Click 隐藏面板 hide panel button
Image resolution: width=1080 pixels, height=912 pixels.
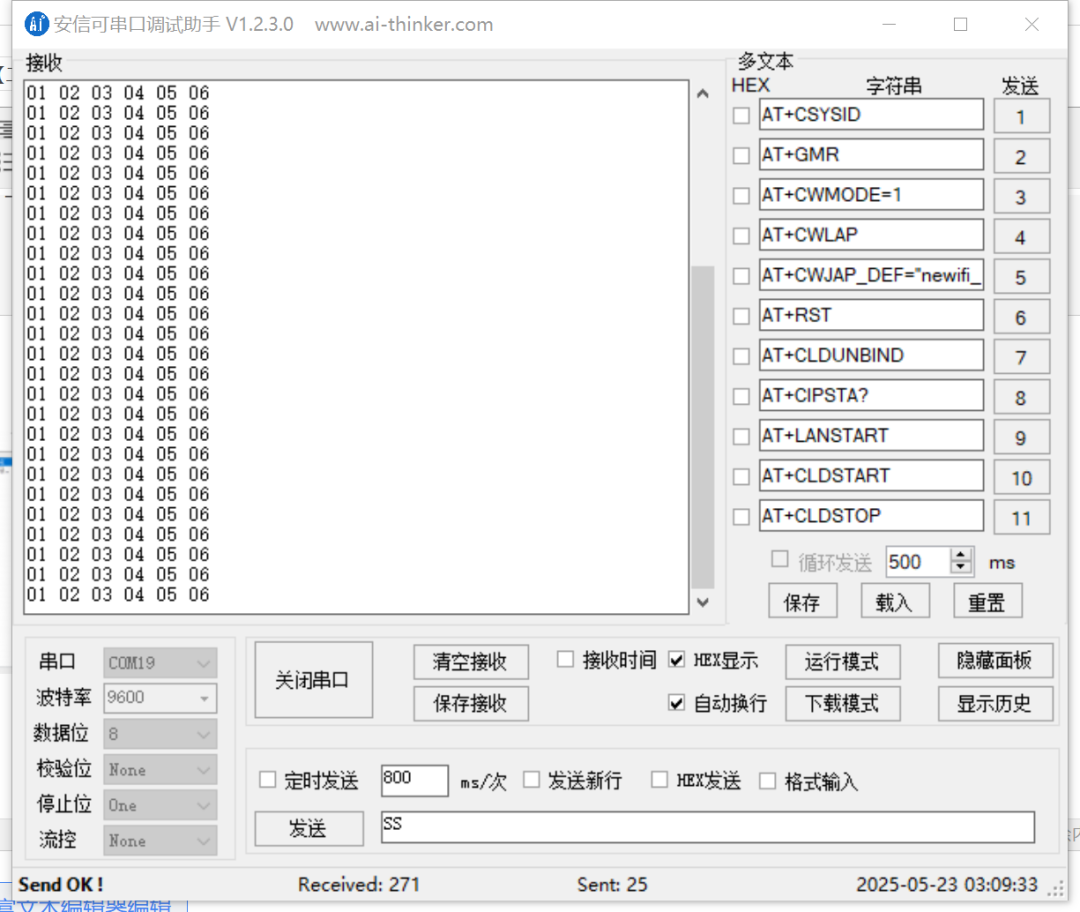click(x=995, y=661)
